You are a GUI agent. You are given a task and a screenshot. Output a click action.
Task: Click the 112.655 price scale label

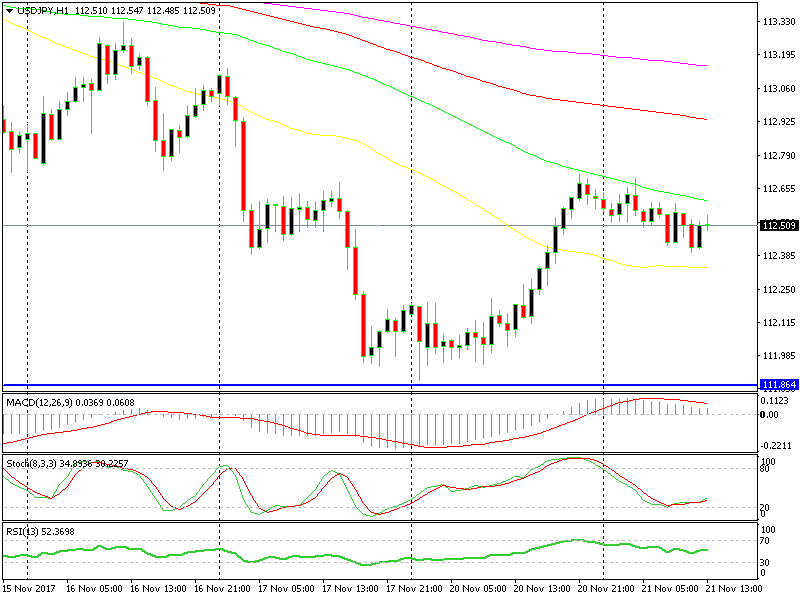[x=779, y=188]
